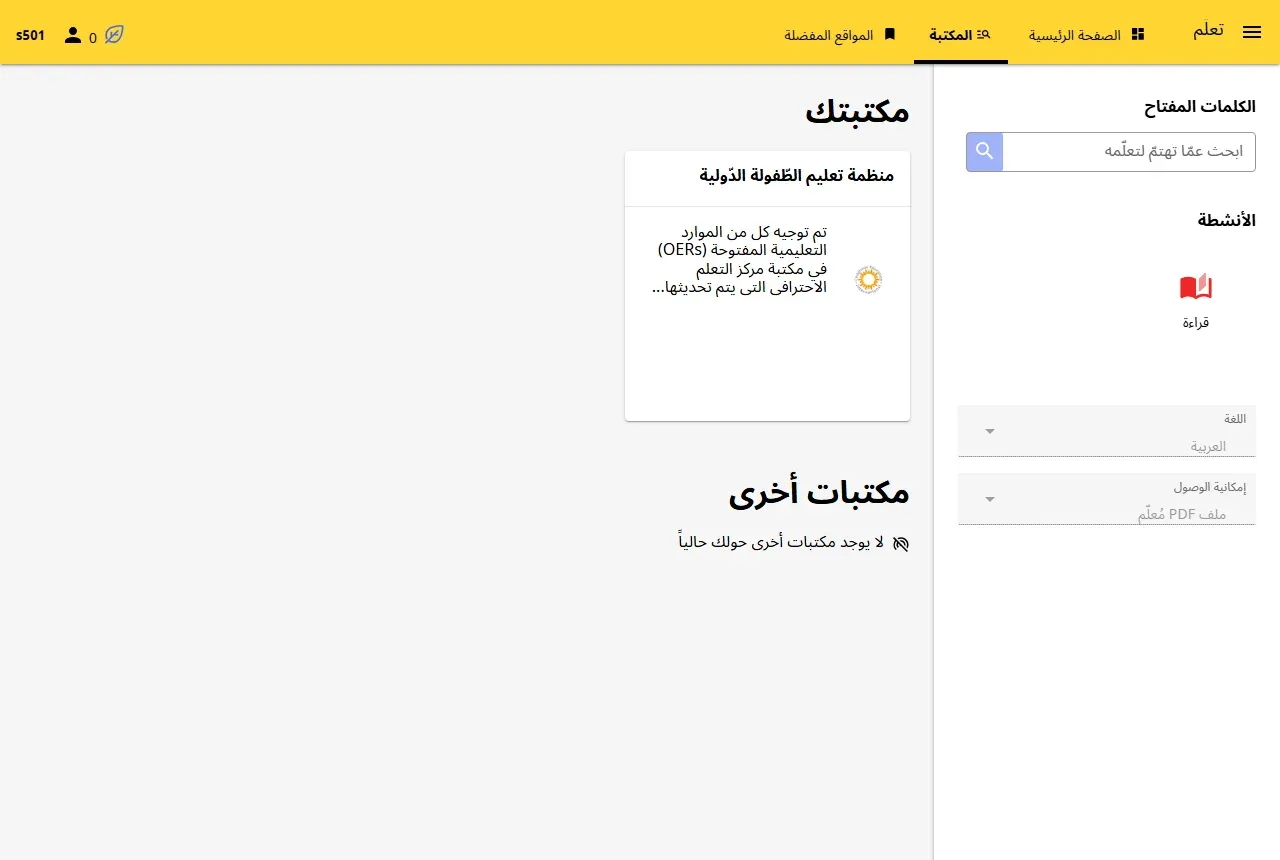This screenshot has width=1280, height=860.
Task: Click the مكتبات أخرى heading
Action: click(x=819, y=492)
